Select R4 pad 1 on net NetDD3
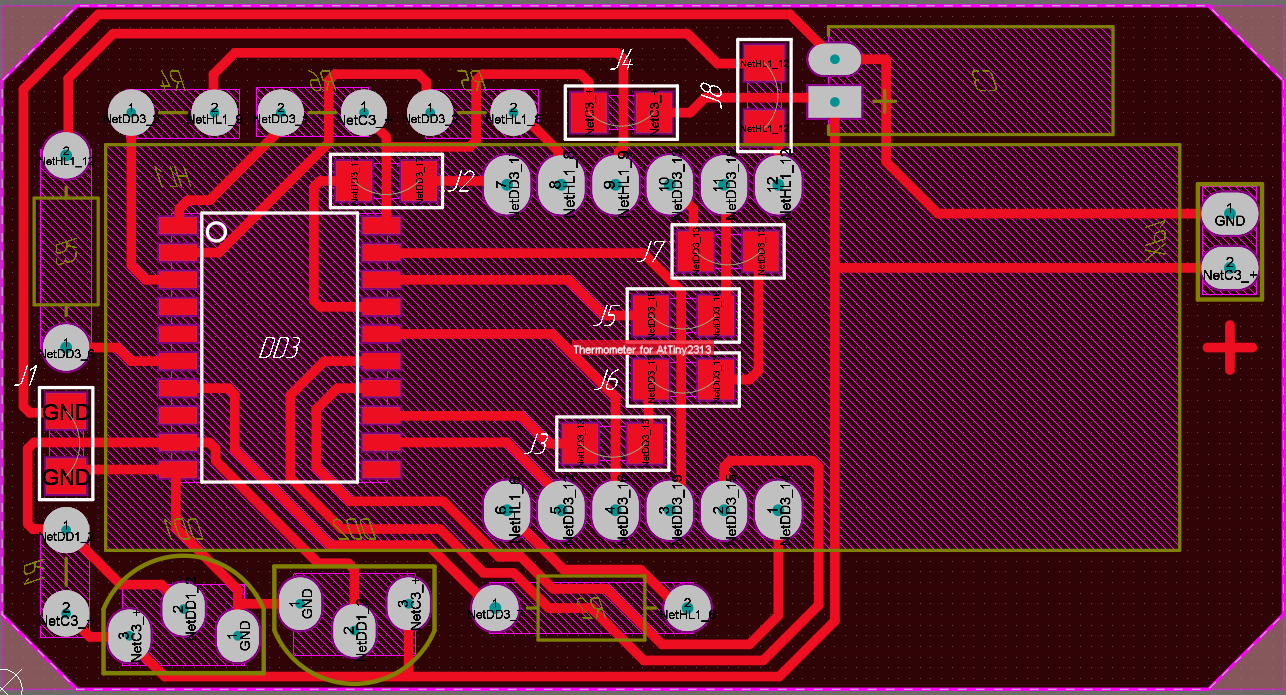 click(x=130, y=110)
